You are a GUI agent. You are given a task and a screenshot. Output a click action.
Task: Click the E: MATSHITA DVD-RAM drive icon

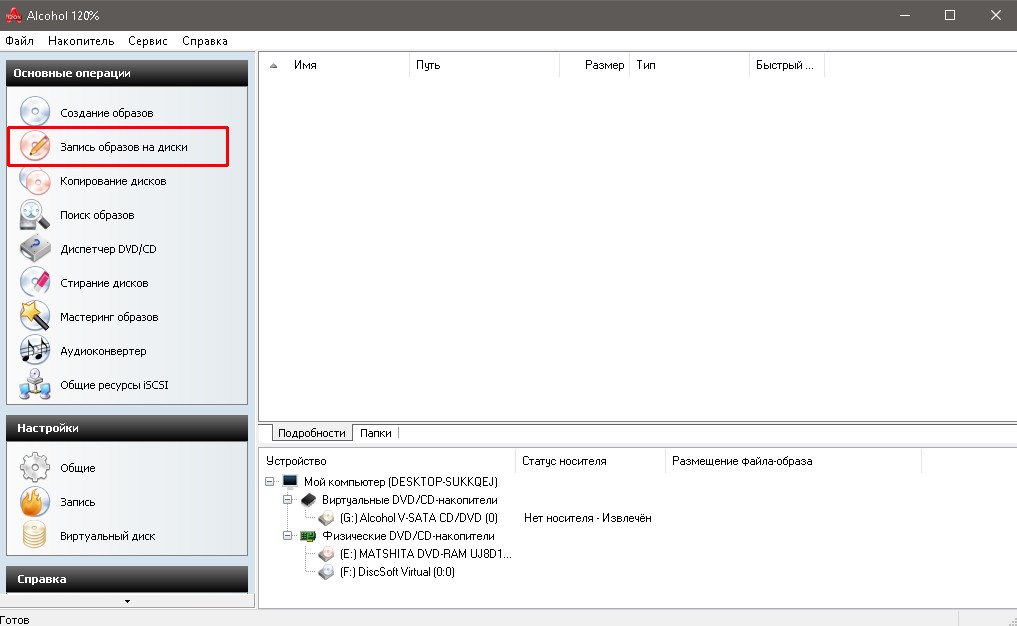click(326, 554)
